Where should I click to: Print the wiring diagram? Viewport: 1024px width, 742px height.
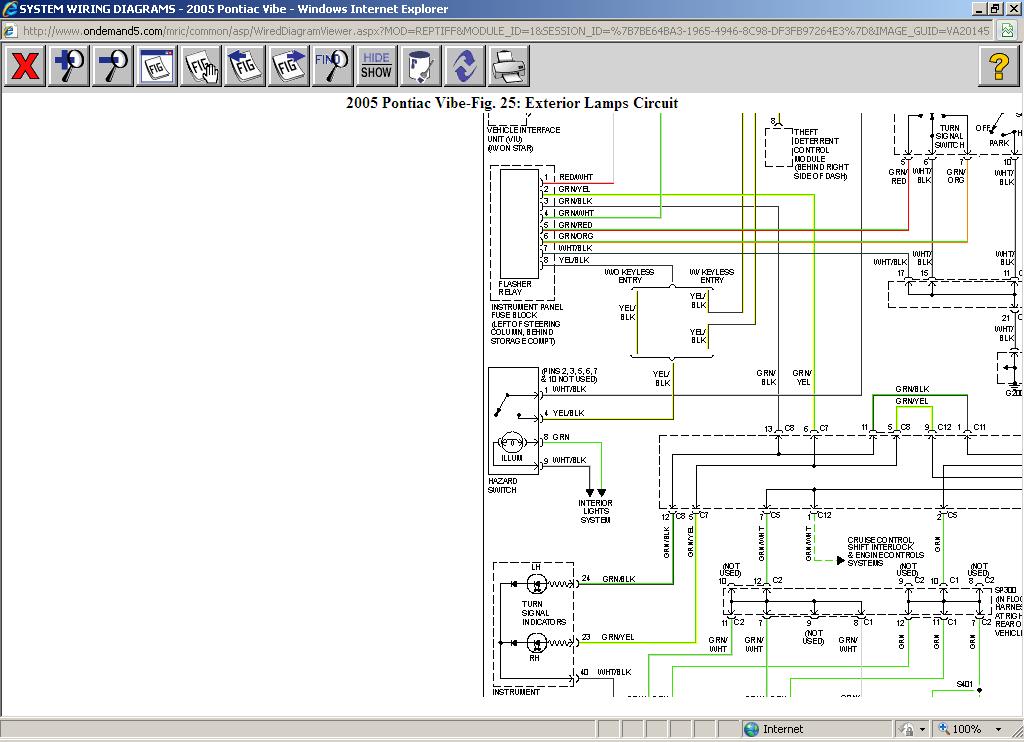[509, 67]
